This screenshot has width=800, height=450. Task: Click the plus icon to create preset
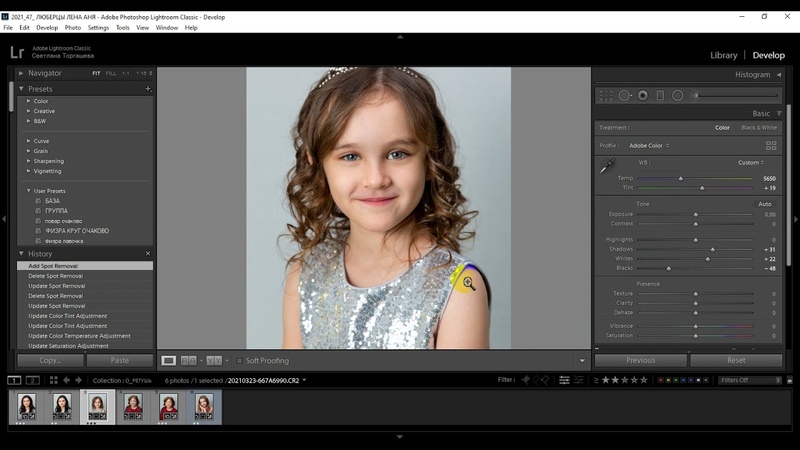148,89
